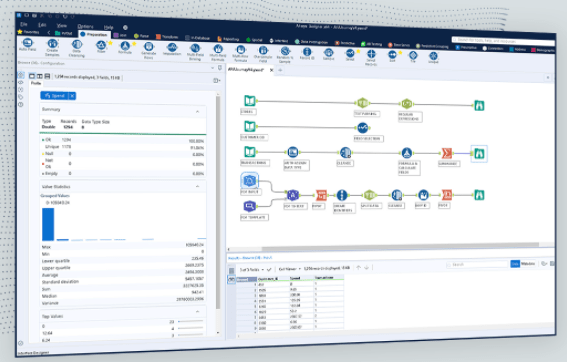Pin the Configuration window
Screen dimensions: 567x362
[219, 68]
